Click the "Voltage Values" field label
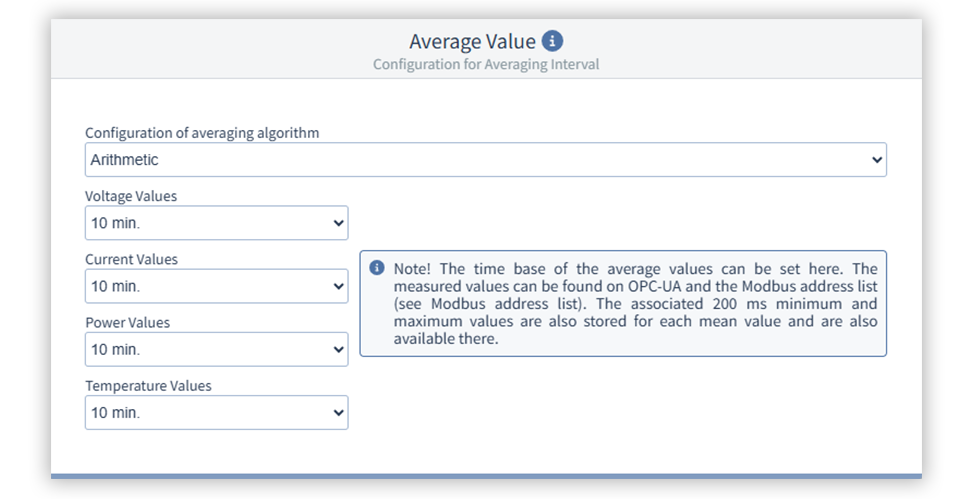972x499 pixels. pyautogui.click(x=131, y=197)
